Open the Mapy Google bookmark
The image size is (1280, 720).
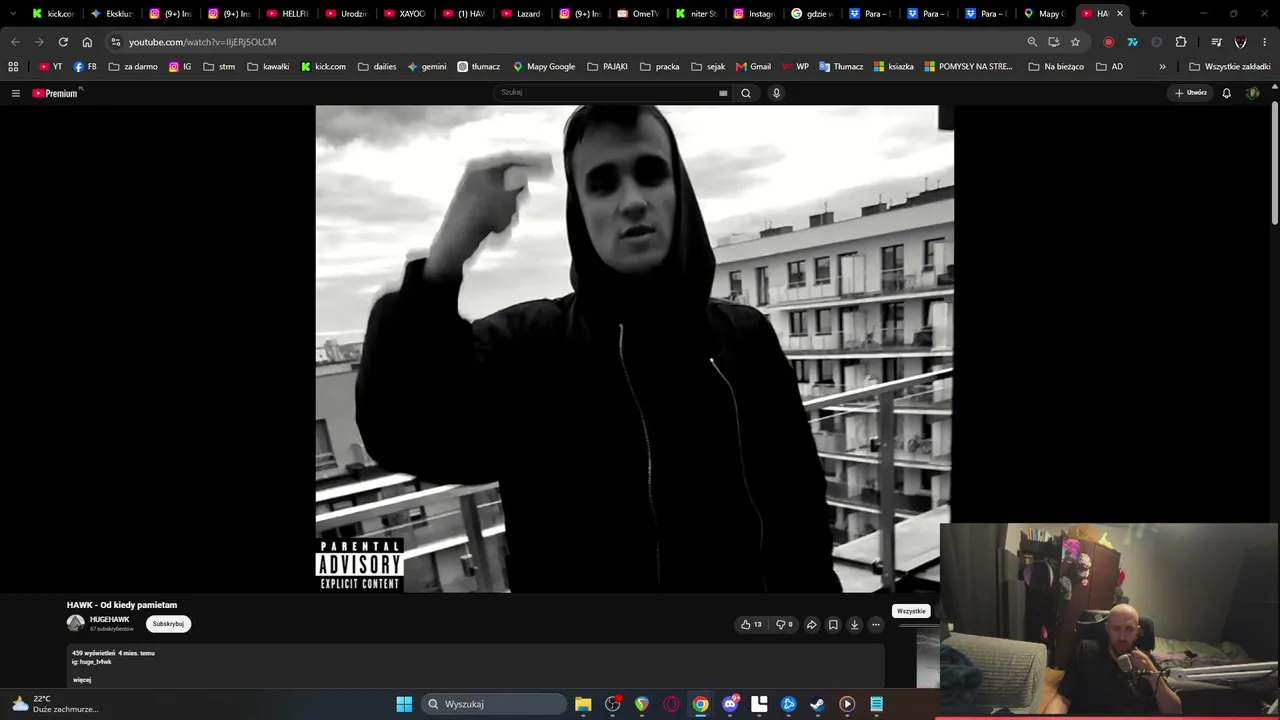point(544,67)
